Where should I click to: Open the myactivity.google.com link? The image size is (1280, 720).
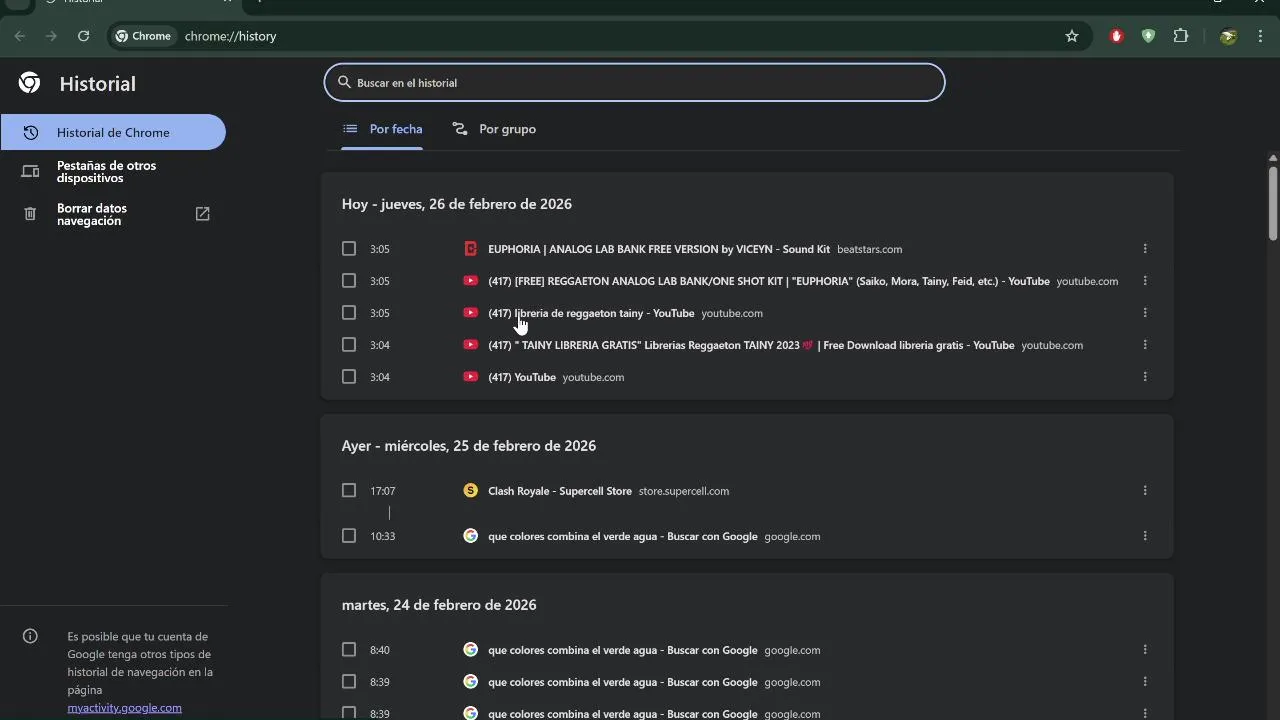[x=124, y=708]
